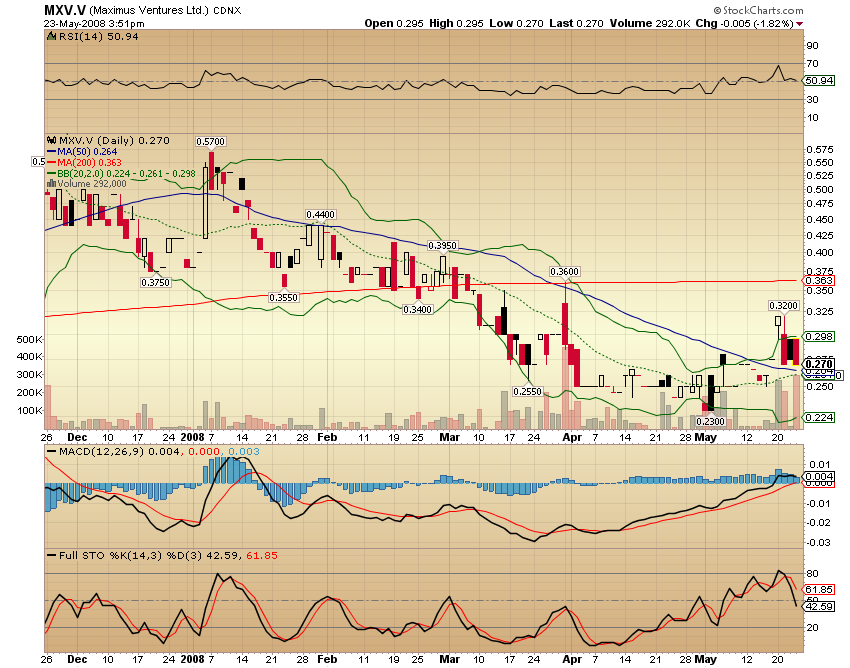
Task: Click the stochastic 61.85 axis tag
Action: pyautogui.click(x=819, y=590)
